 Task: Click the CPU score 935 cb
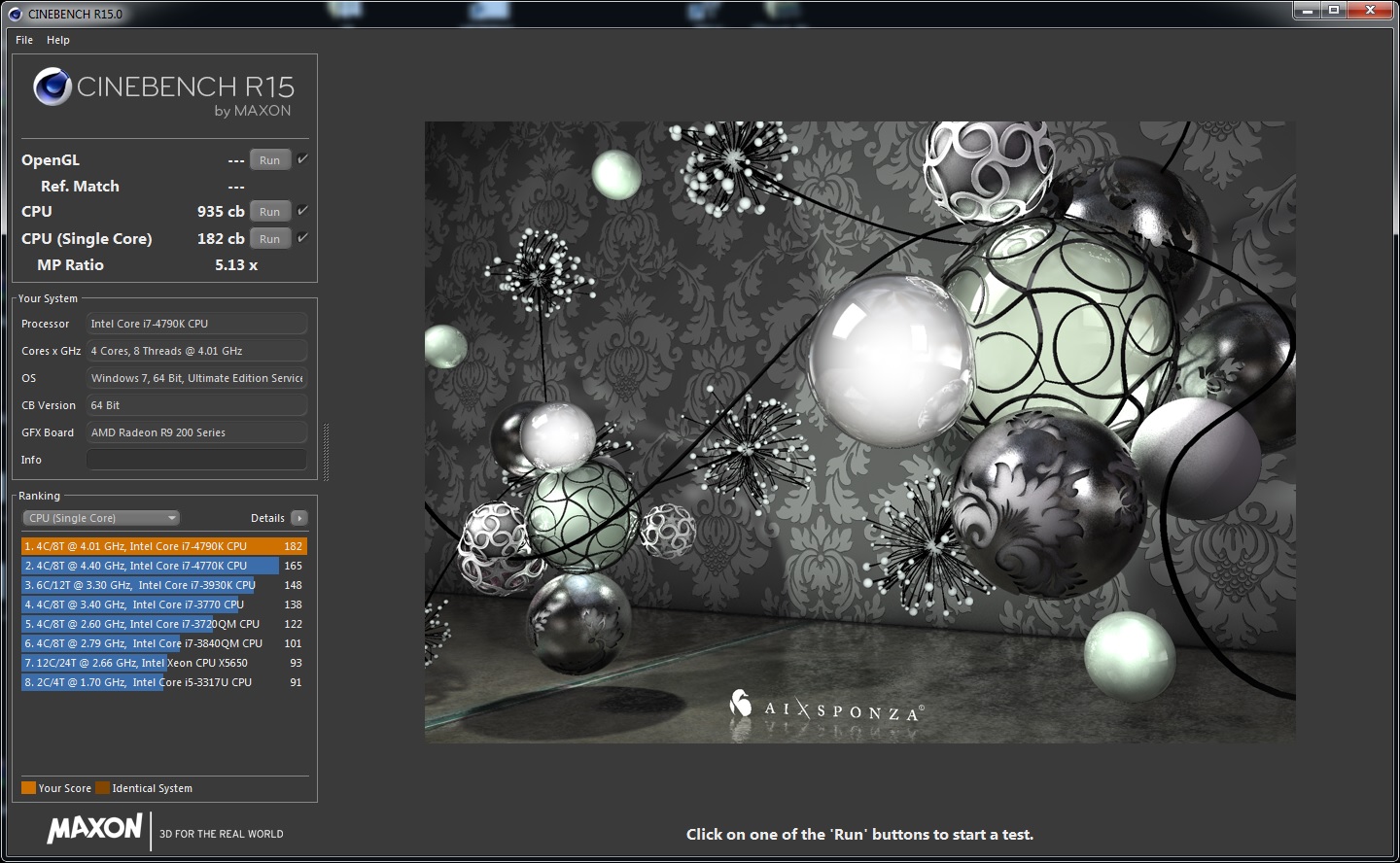[x=221, y=212]
